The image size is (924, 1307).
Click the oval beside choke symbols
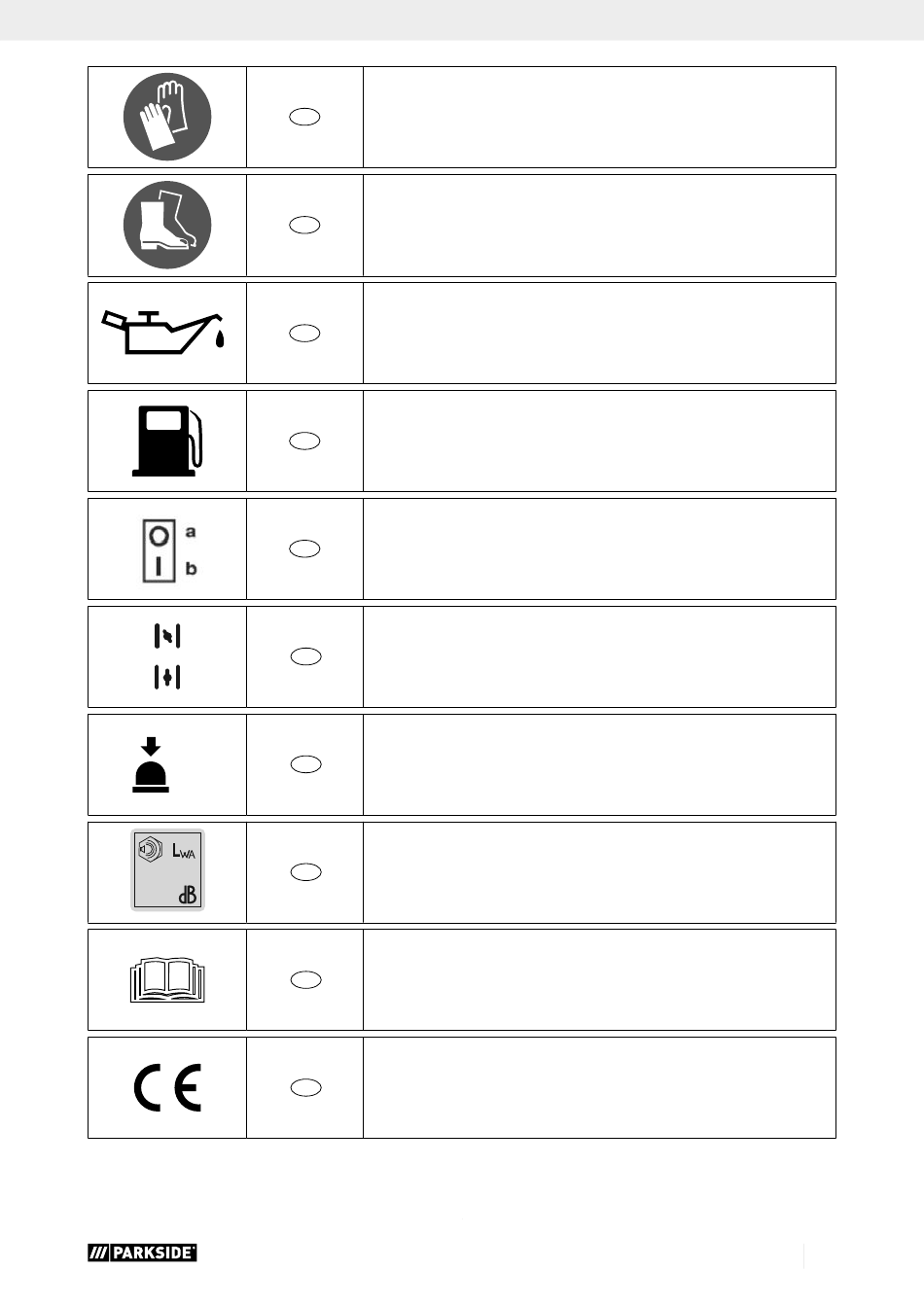tap(305, 656)
